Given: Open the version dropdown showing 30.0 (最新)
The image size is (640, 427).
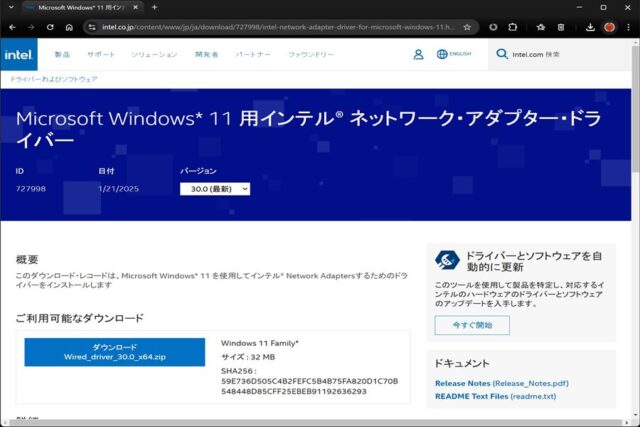Looking at the screenshot, I should 215,189.
